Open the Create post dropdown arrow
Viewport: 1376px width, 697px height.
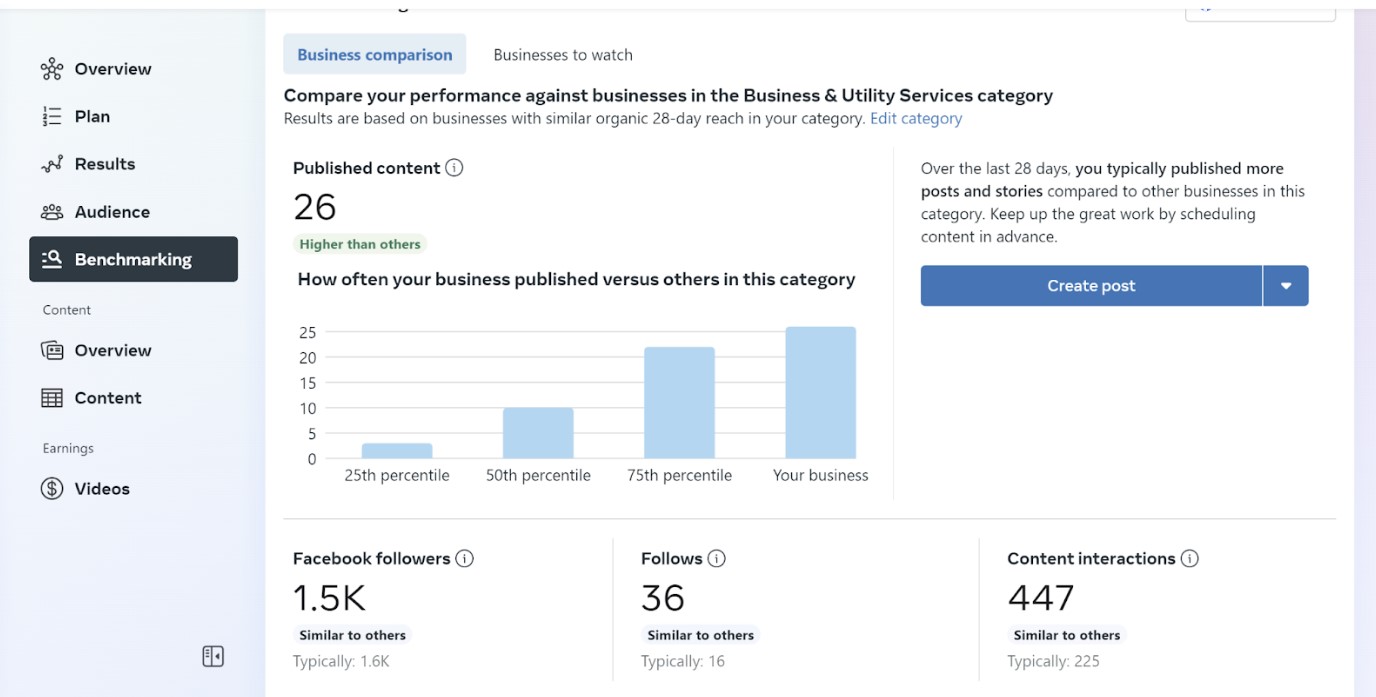(1286, 285)
